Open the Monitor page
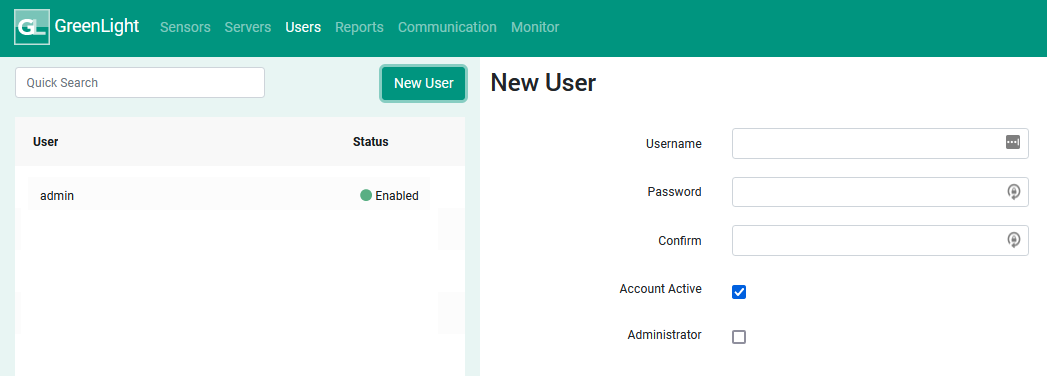Image resolution: width=1047 pixels, height=376 pixels. tap(535, 27)
